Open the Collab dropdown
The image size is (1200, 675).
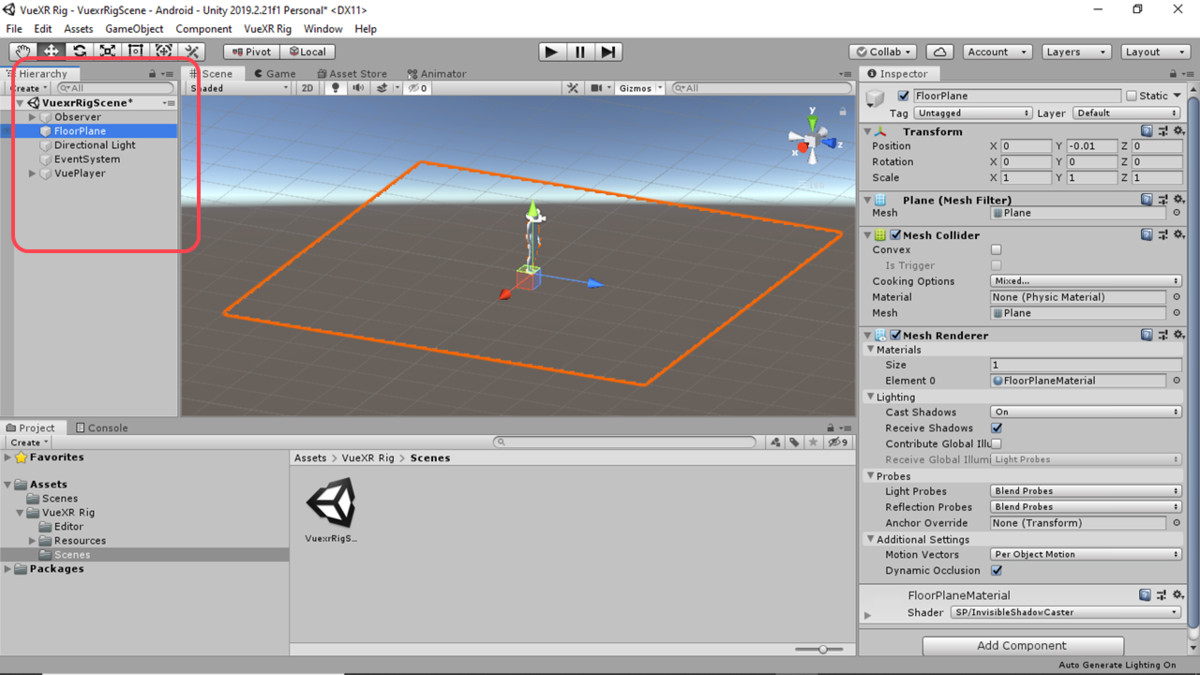pyautogui.click(x=884, y=51)
